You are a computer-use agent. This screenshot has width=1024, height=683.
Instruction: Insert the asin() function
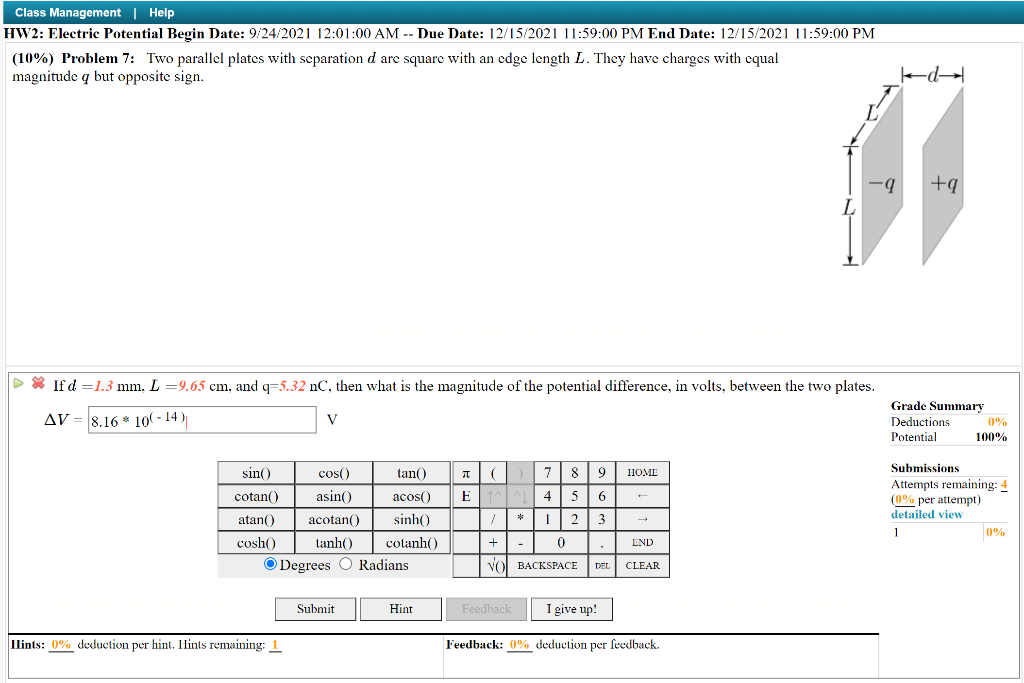pyautogui.click(x=334, y=496)
